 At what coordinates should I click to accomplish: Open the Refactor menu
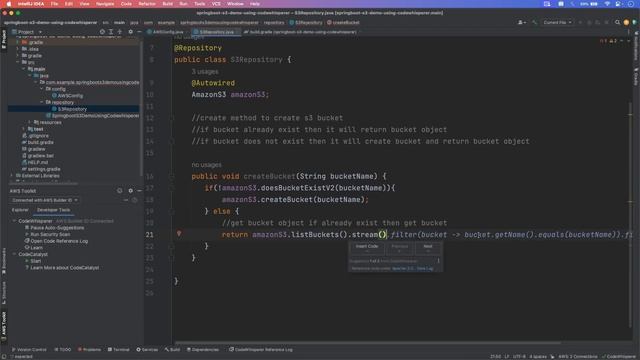coord(147,4)
